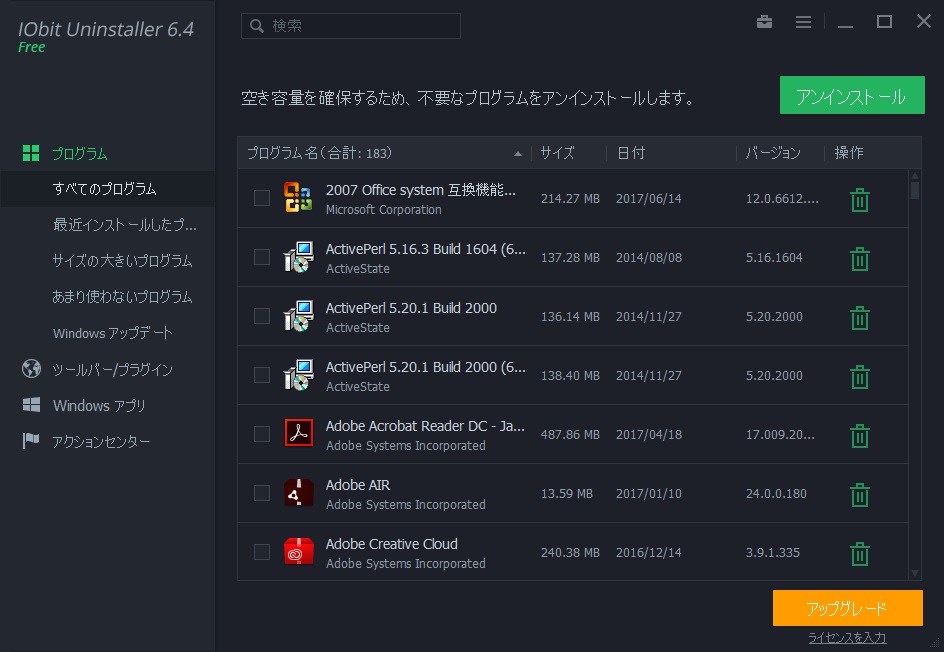This screenshot has width=944, height=652.
Task: Click the green アンインストール button
Action: pos(852,95)
